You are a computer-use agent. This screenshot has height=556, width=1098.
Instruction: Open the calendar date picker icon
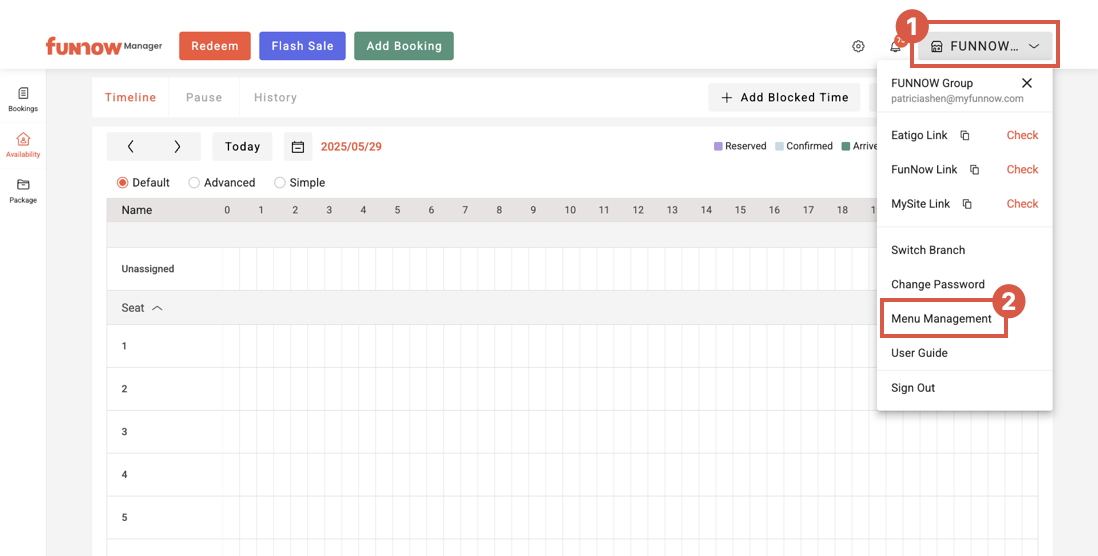point(298,147)
